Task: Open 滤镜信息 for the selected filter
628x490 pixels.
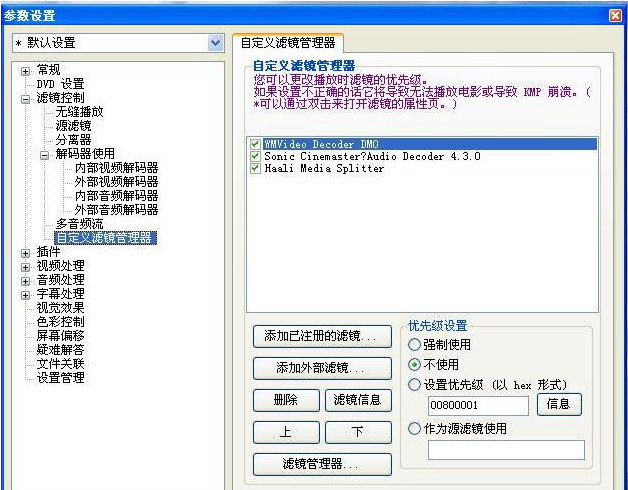Action: point(357,400)
